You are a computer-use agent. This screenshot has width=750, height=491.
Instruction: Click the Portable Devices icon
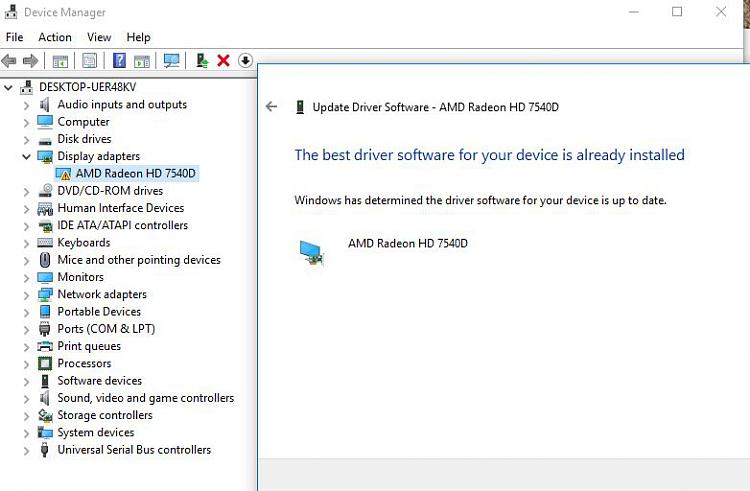tap(45, 312)
